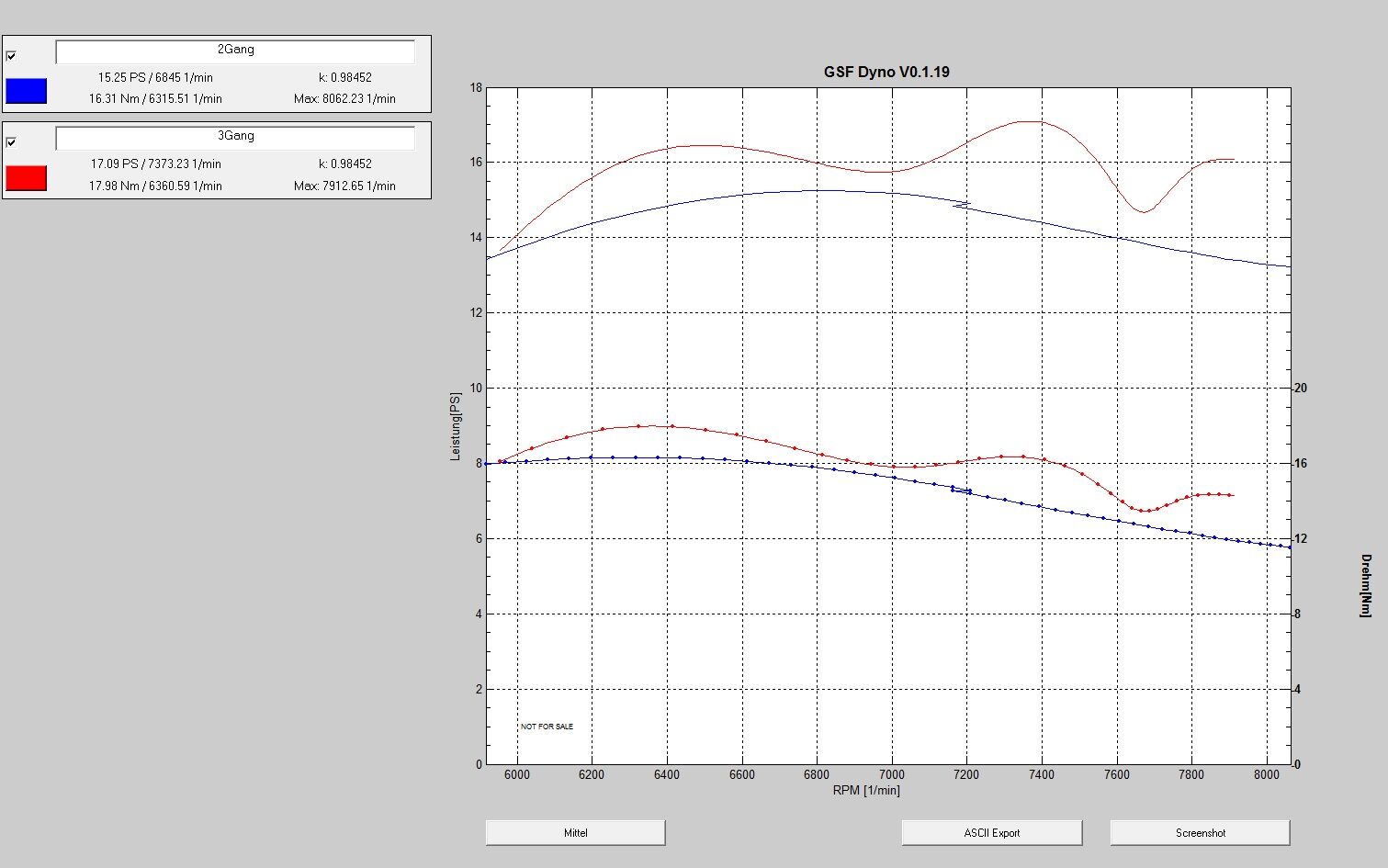1388x868 pixels.
Task: Click the GSF Dyno V0.1.19 chart title
Action: pyautogui.click(x=886, y=72)
